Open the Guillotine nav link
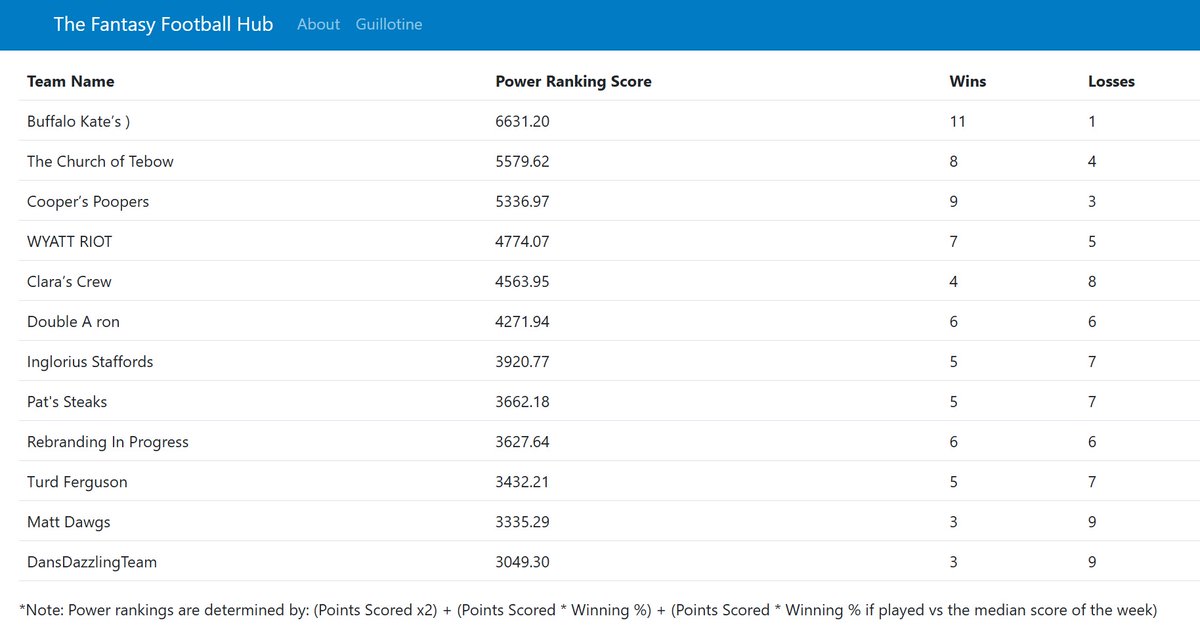 pyautogui.click(x=389, y=24)
